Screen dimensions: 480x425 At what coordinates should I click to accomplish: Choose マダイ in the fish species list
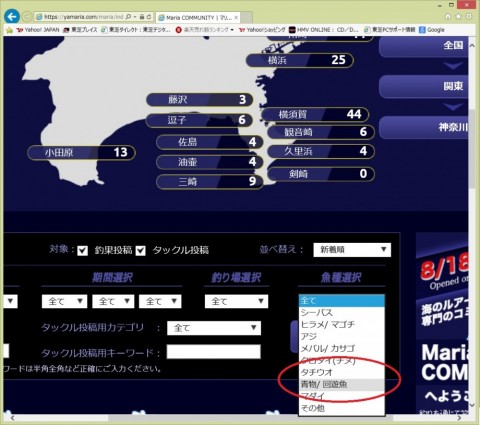342,396
